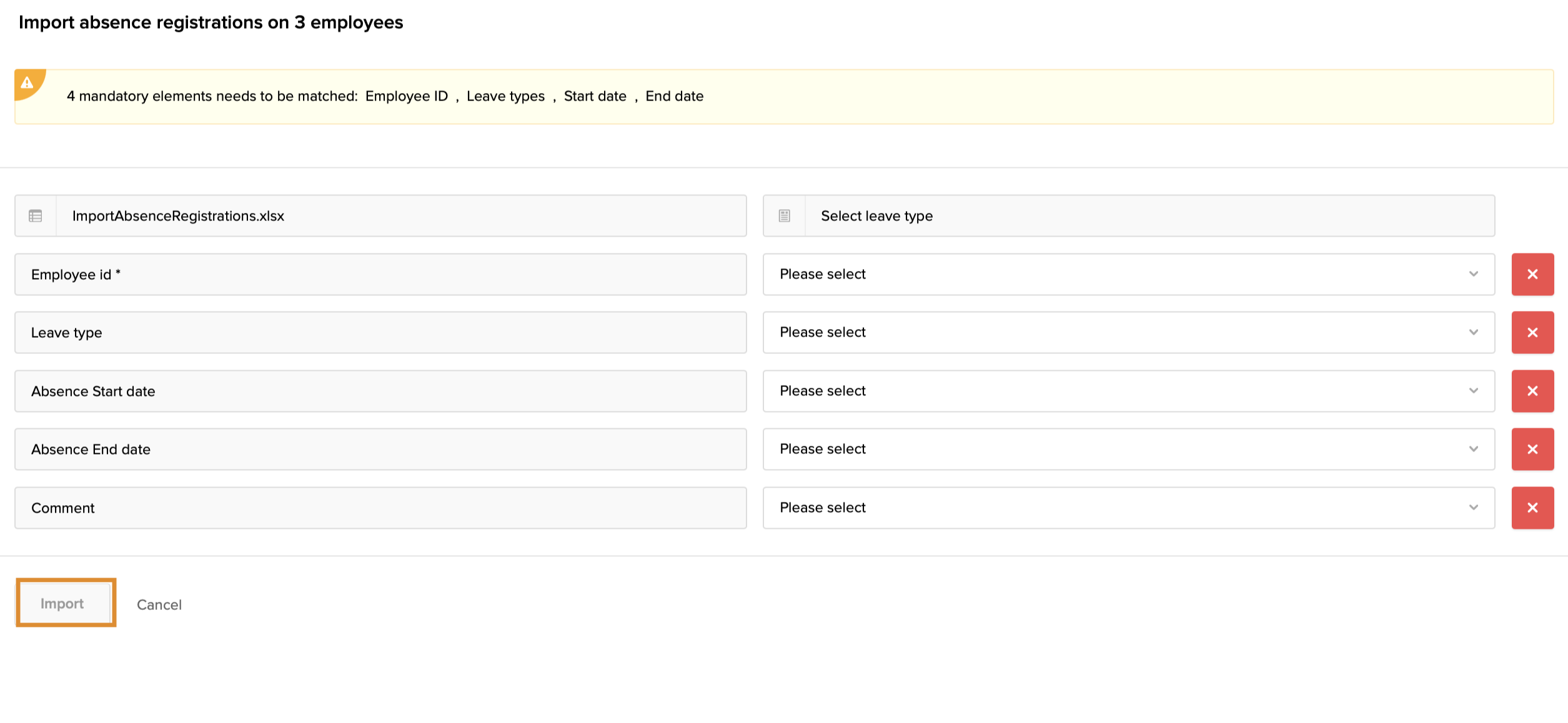The image size is (1568, 723).
Task: Click the ImportAbsenceRegistrations.xlsx file field
Action: coord(400,216)
